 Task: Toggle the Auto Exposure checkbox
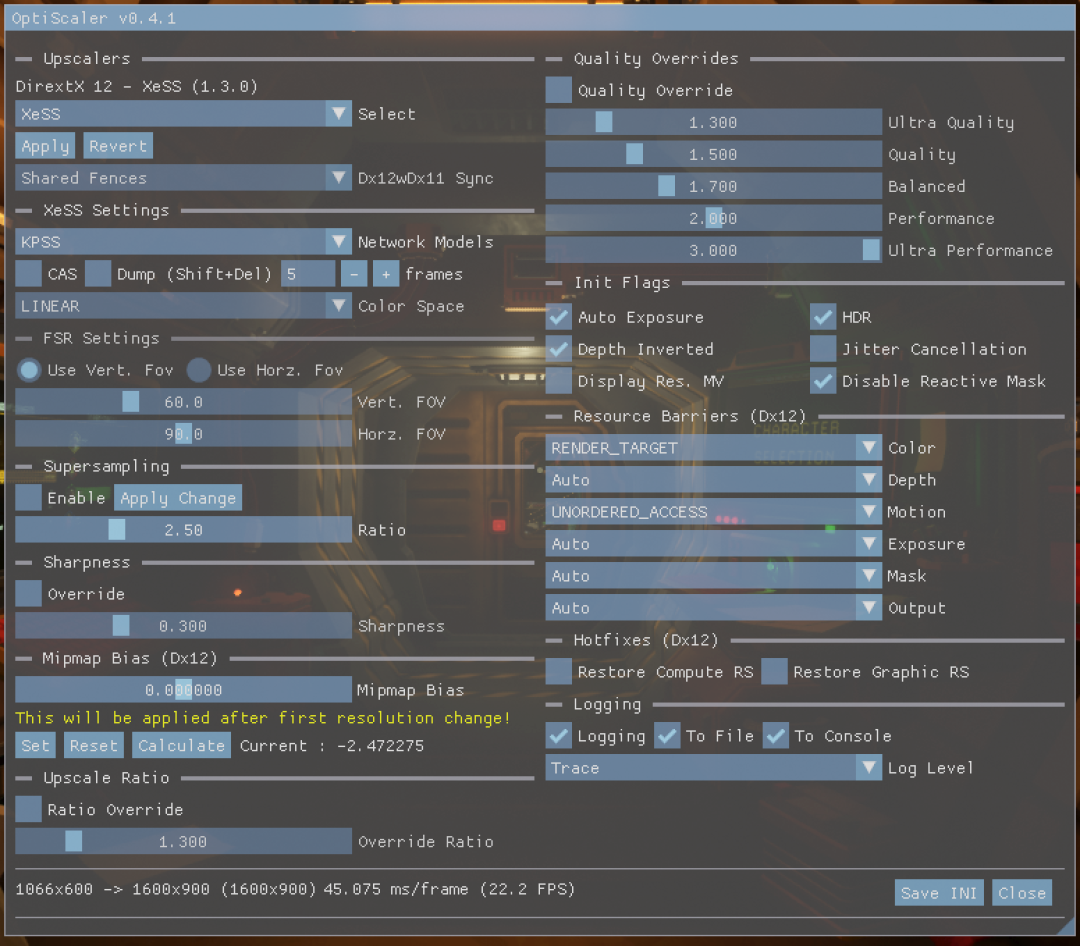[x=559, y=317]
